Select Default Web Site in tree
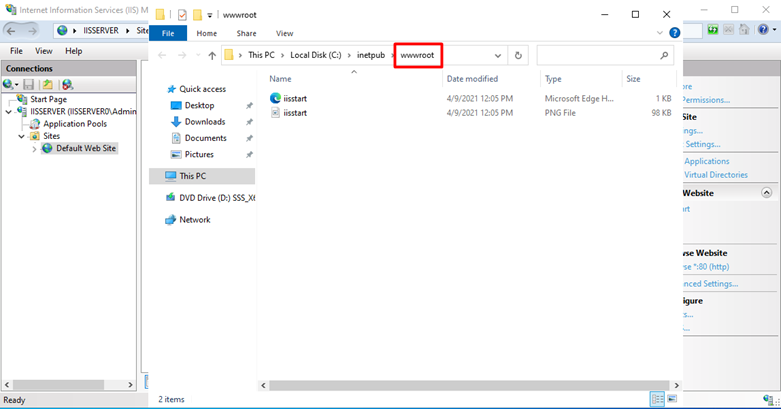The width and height of the screenshot is (781, 409). [x=86, y=148]
